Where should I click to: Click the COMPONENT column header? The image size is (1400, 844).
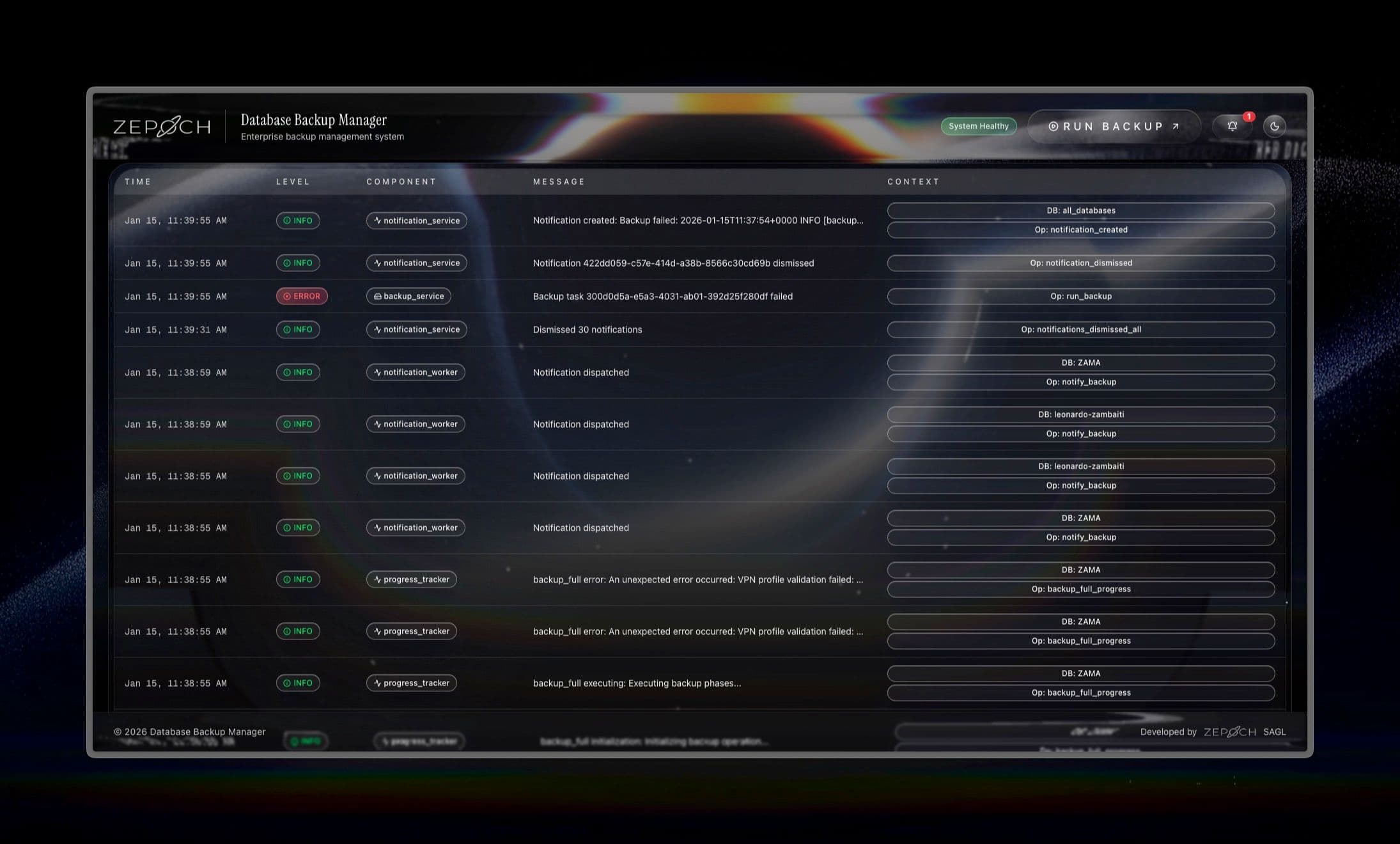coord(401,182)
